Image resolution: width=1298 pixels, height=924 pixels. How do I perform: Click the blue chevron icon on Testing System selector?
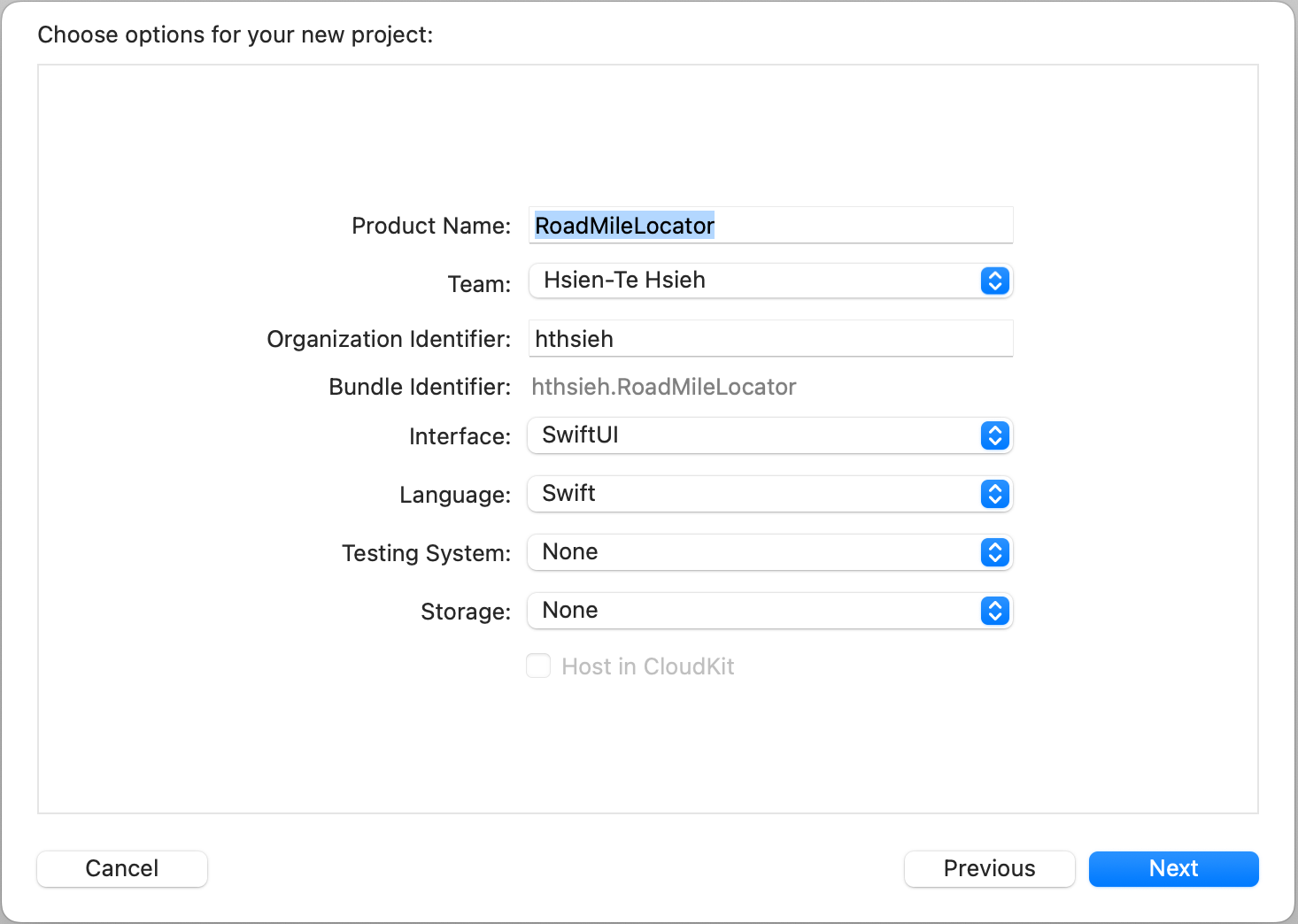pos(995,553)
